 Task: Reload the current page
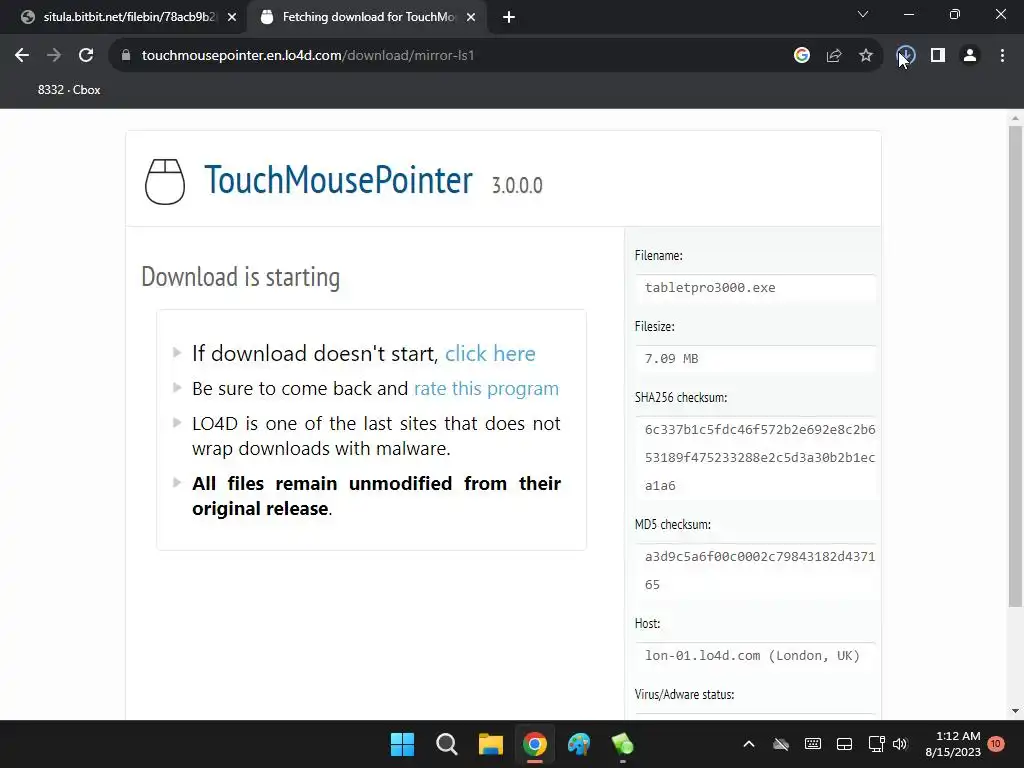86,56
